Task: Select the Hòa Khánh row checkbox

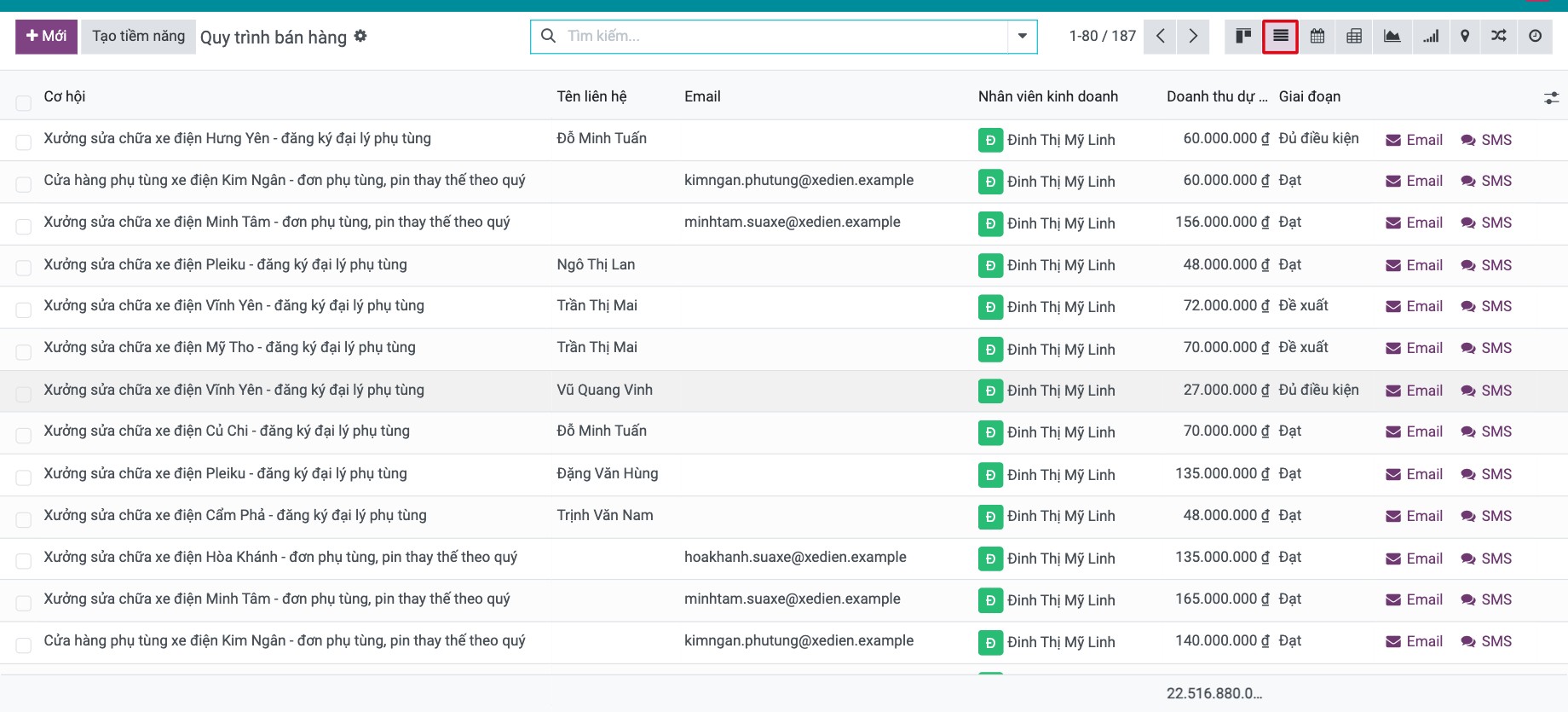Action: pos(24,561)
